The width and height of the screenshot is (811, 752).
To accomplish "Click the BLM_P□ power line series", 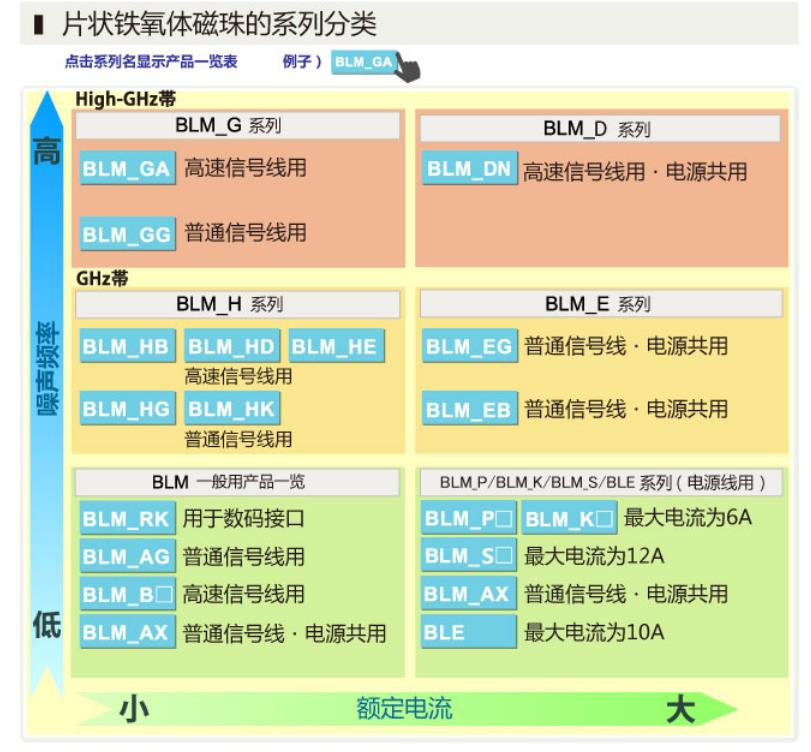I will pos(468,519).
